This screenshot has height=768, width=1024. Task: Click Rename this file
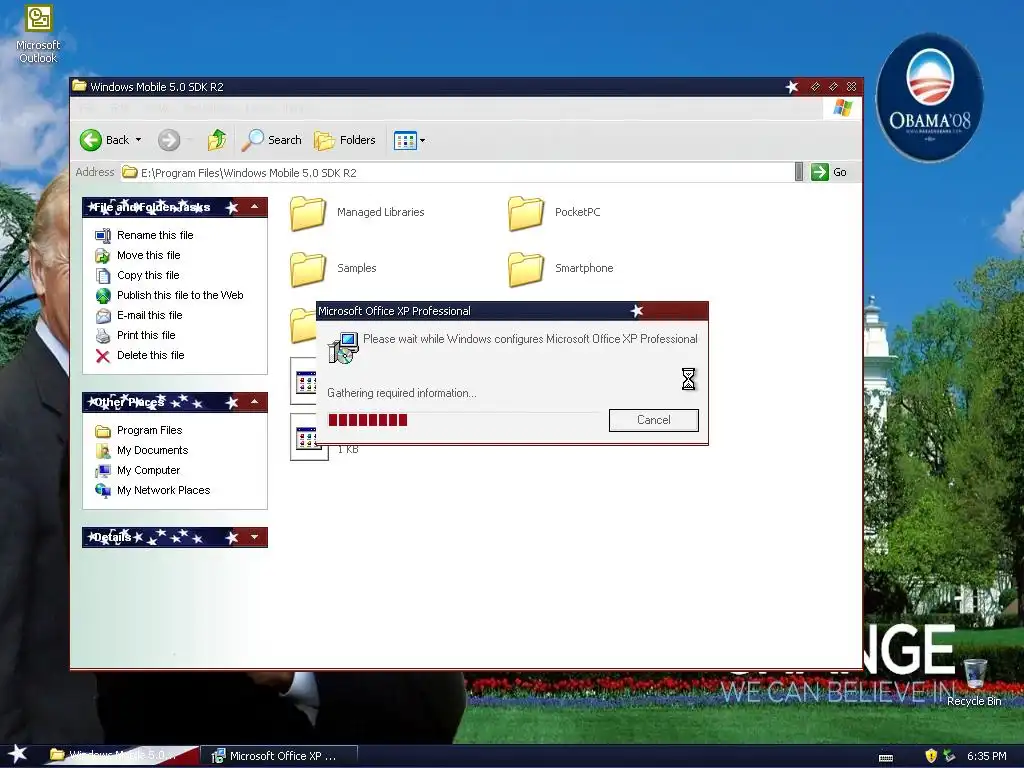coord(155,235)
